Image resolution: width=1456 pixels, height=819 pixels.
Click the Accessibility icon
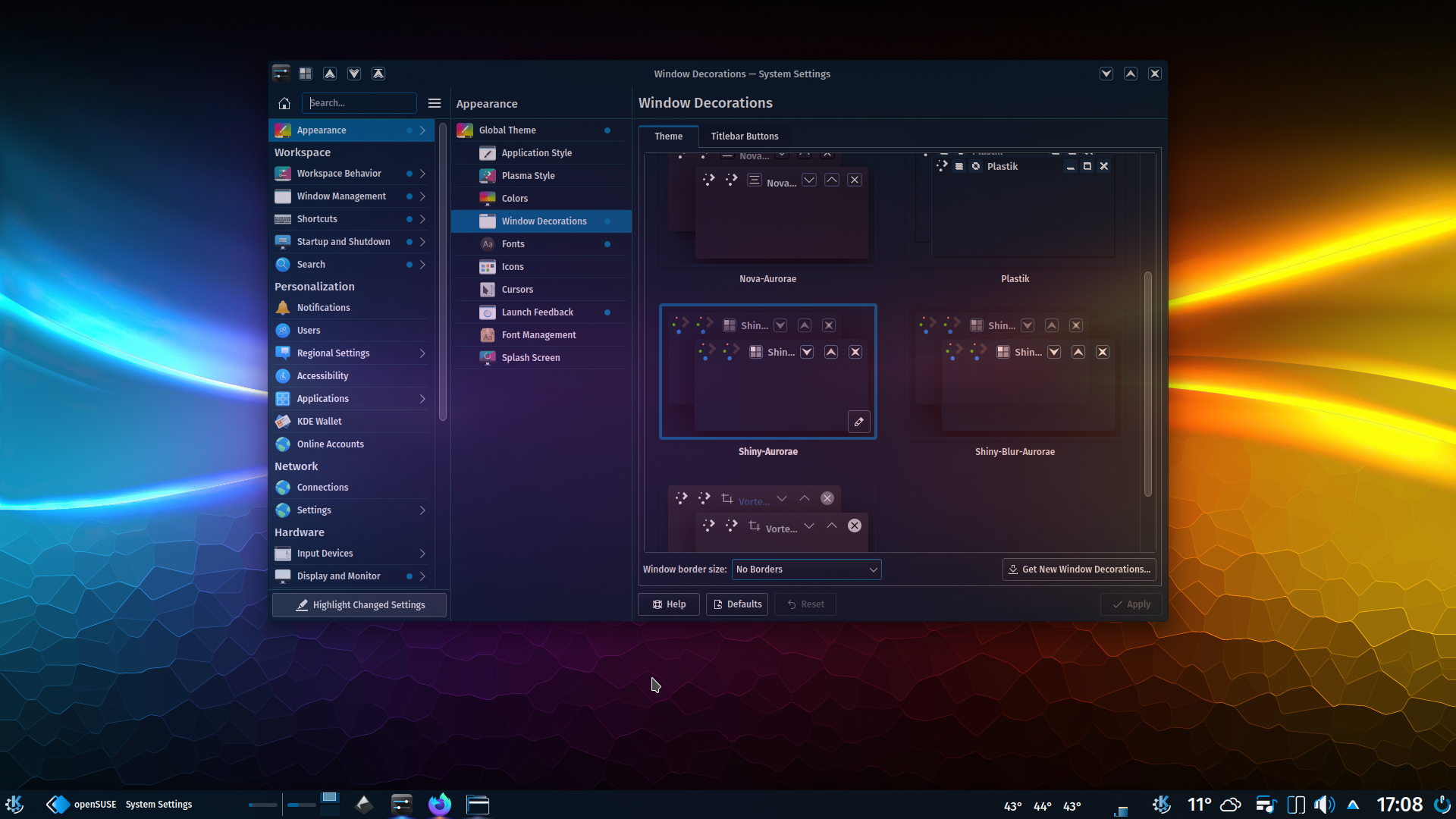pos(283,376)
